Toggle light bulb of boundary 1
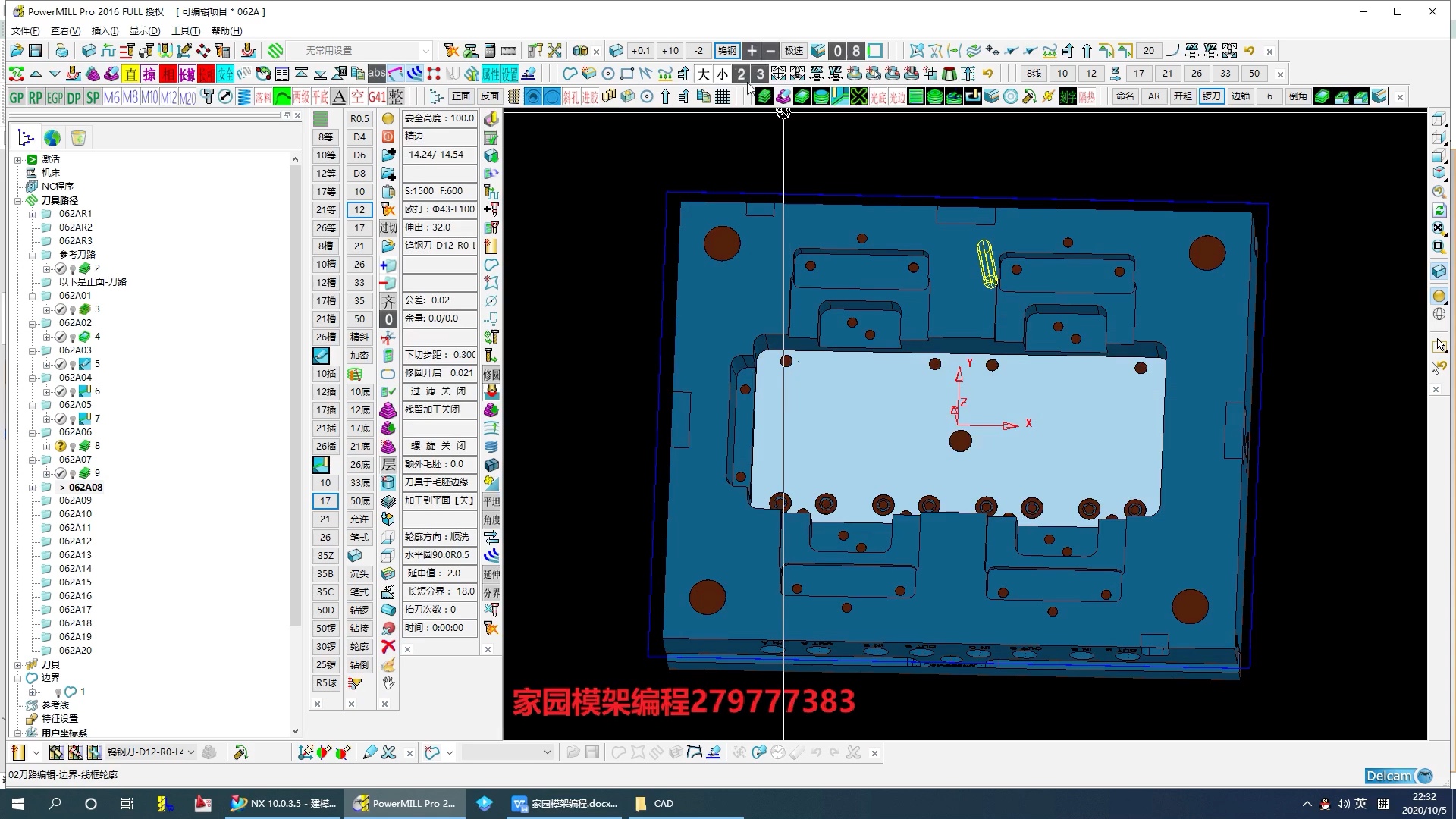 pyautogui.click(x=58, y=692)
